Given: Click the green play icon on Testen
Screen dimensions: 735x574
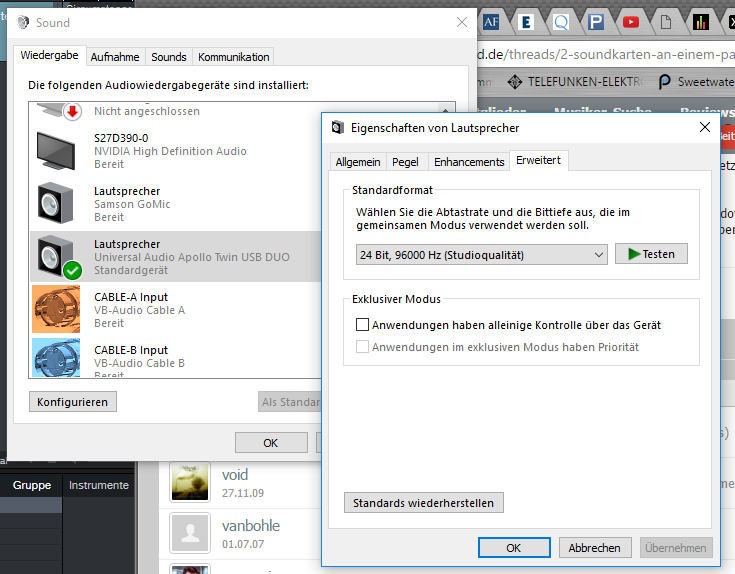Looking at the screenshot, I should point(634,254).
